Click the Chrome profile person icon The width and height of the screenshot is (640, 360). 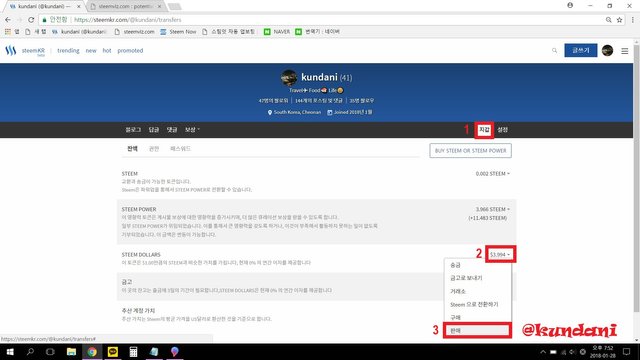pos(570,5)
